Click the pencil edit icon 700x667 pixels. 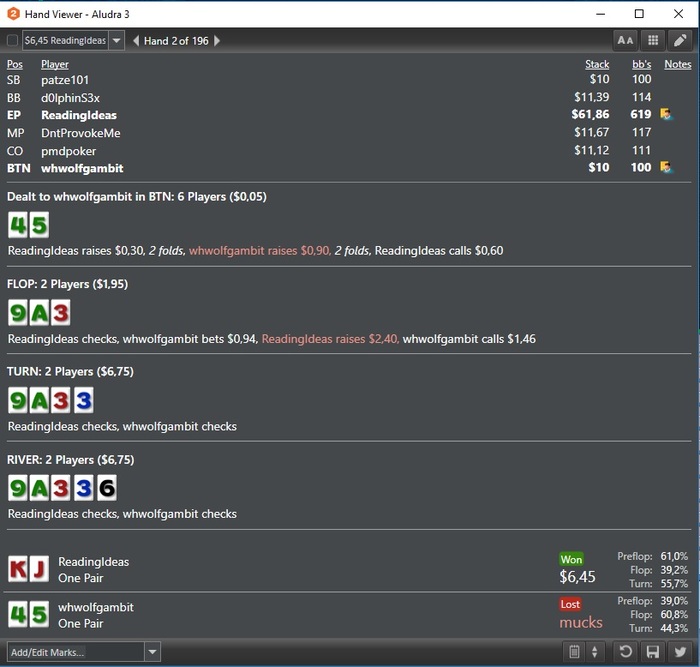pyautogui.click(x=679, y=41)
